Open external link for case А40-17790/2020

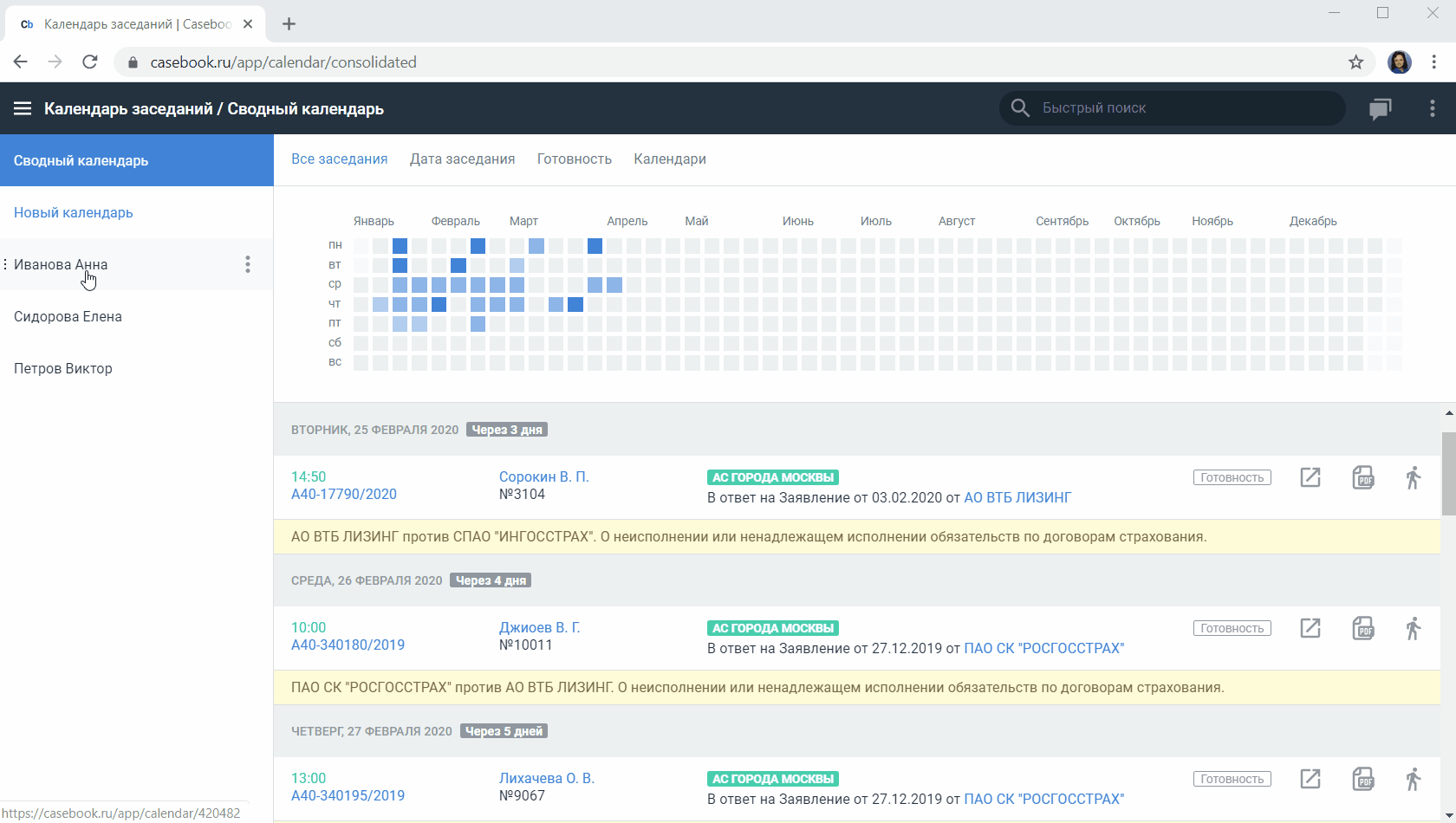[1310, 477]
